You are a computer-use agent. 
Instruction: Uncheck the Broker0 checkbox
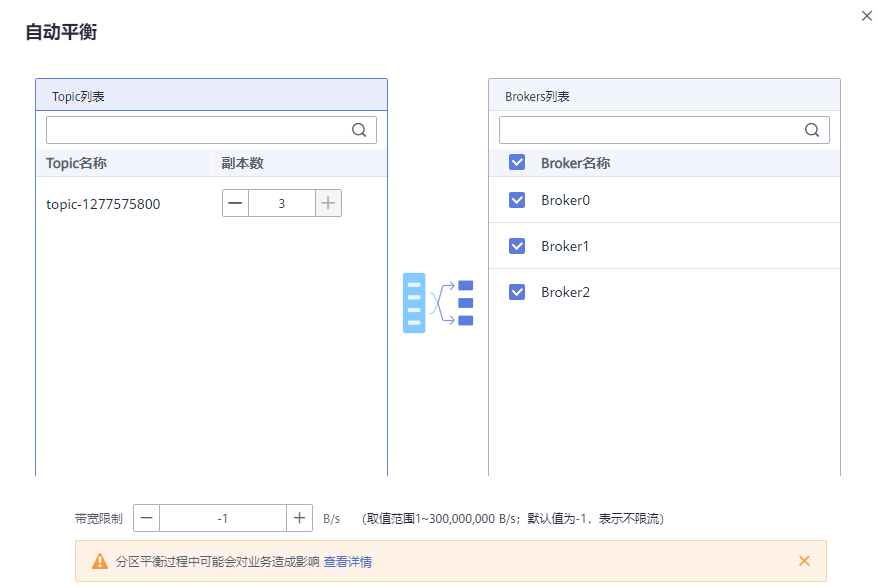516,200
